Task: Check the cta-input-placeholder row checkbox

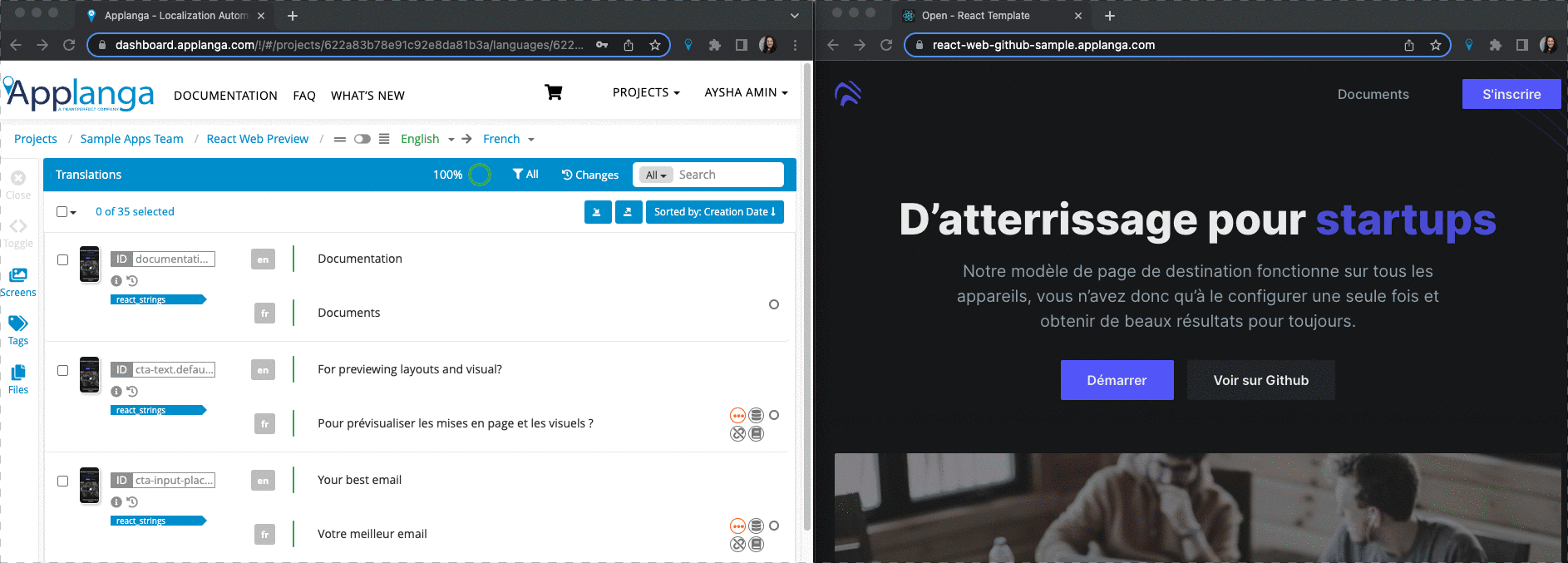Action: pos(62,481)
